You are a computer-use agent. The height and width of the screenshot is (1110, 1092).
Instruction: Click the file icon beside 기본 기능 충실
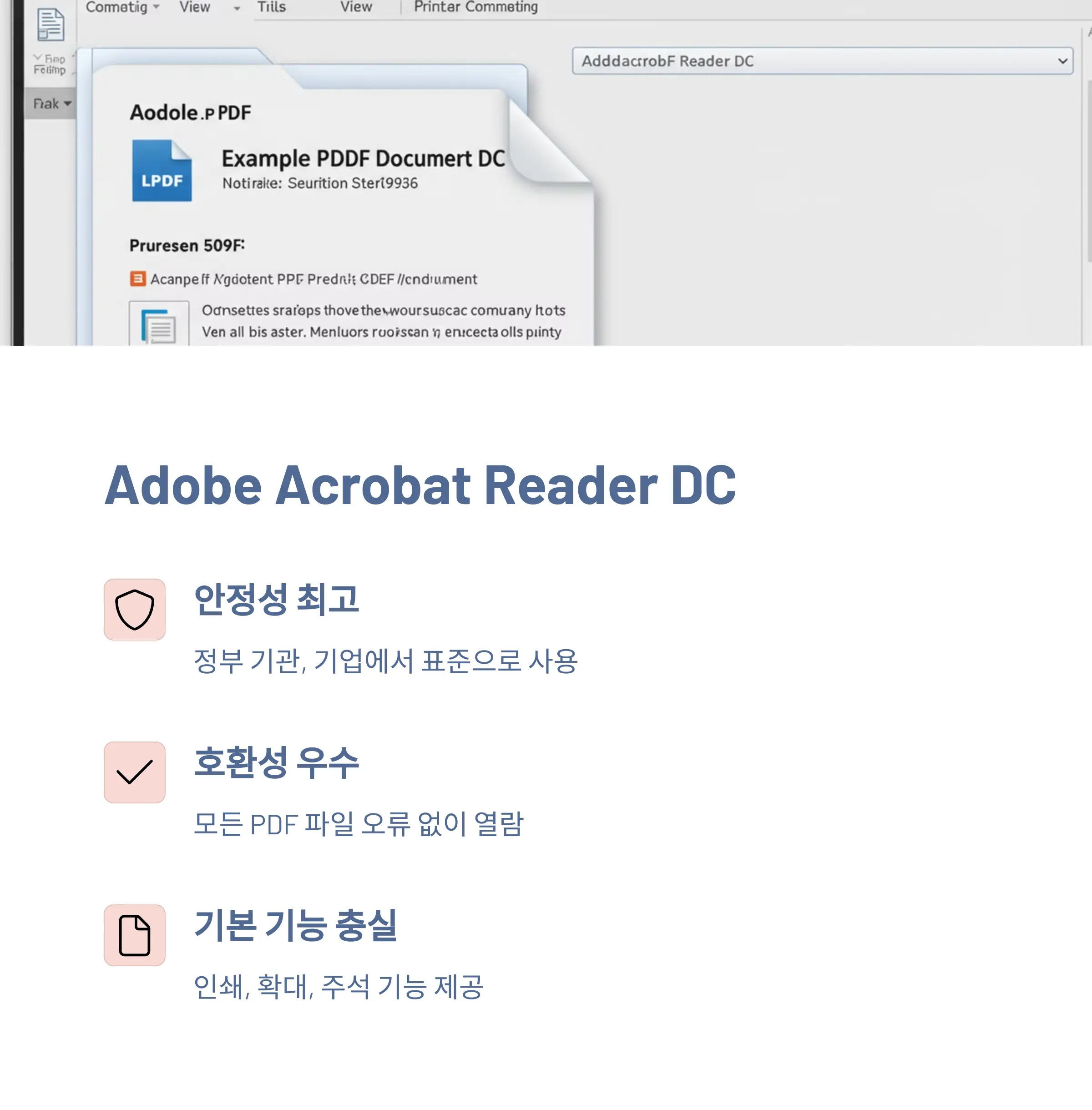(x=135, y=935)
